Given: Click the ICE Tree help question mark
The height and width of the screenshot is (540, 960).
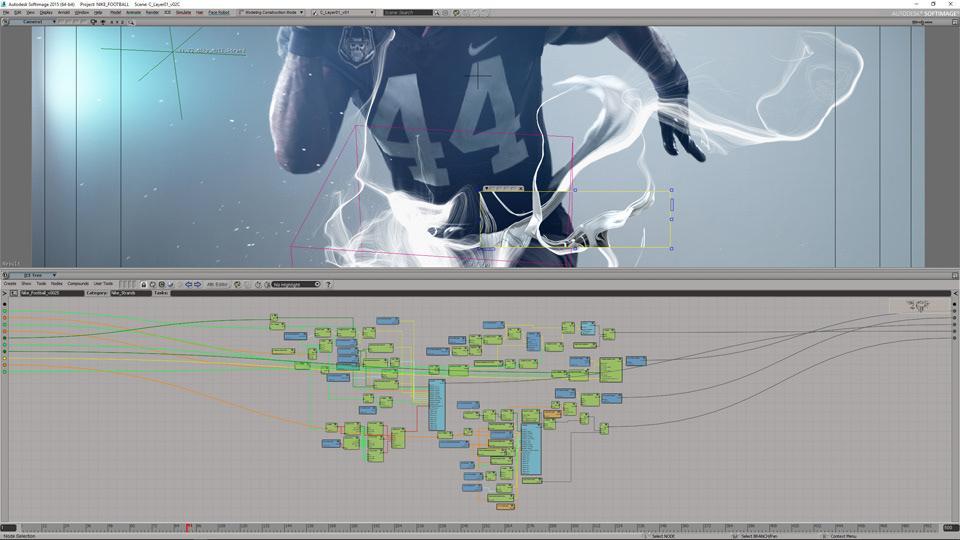Looking at the screenshot, I should point(328,285).
